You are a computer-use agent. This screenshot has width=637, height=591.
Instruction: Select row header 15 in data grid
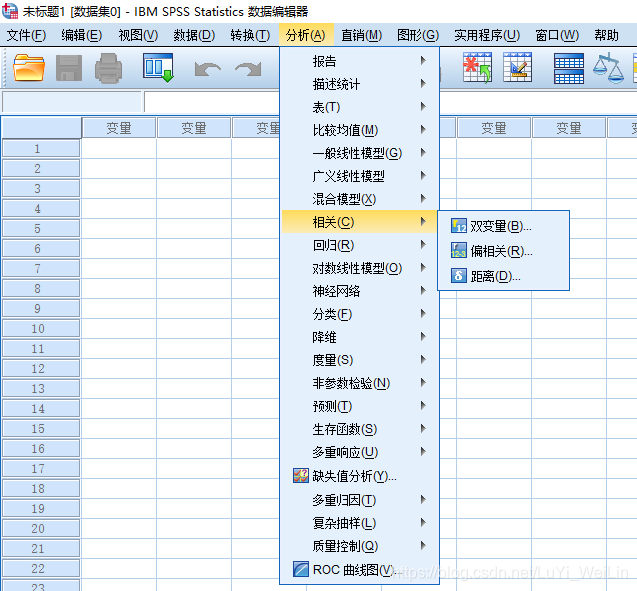click(x=41, y=429)
